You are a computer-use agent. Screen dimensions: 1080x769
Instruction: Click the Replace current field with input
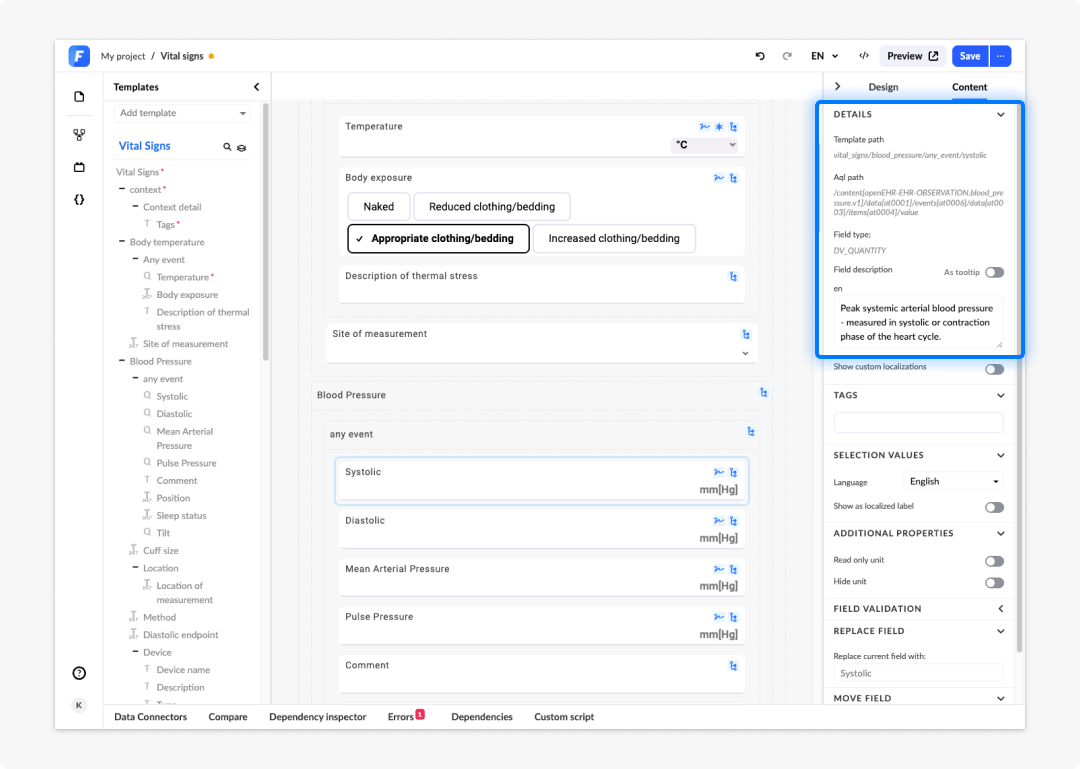click(x=918, y=673)
